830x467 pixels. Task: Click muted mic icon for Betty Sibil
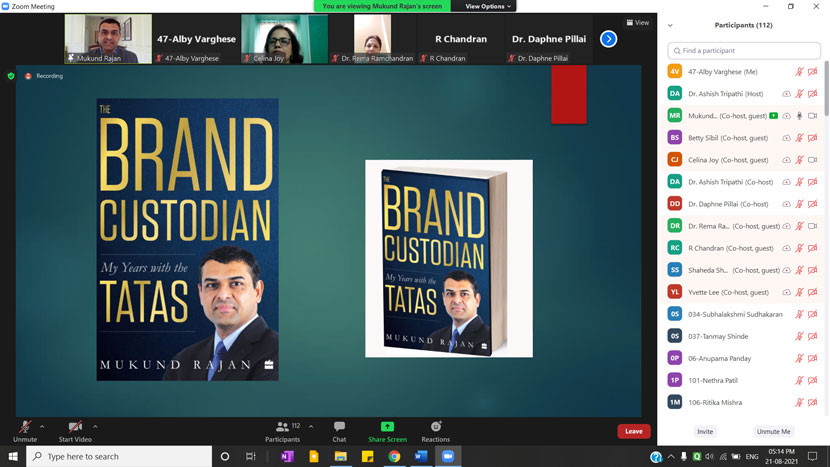pos(799,138)
